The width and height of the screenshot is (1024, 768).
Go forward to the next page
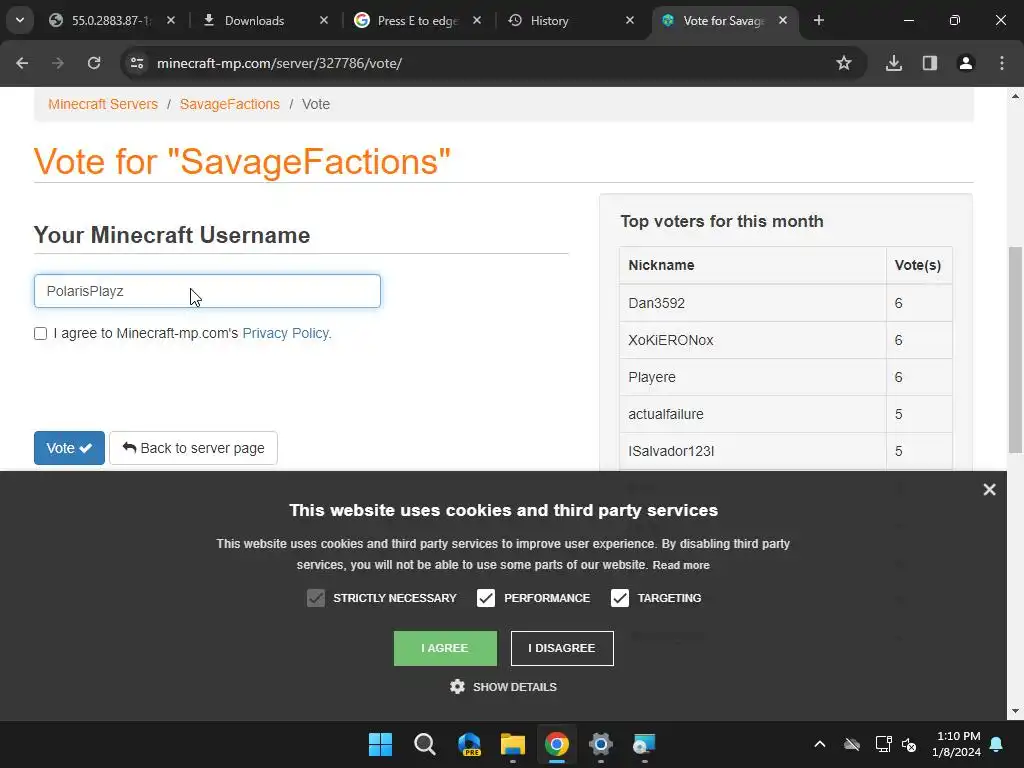[x=58, y=63]
